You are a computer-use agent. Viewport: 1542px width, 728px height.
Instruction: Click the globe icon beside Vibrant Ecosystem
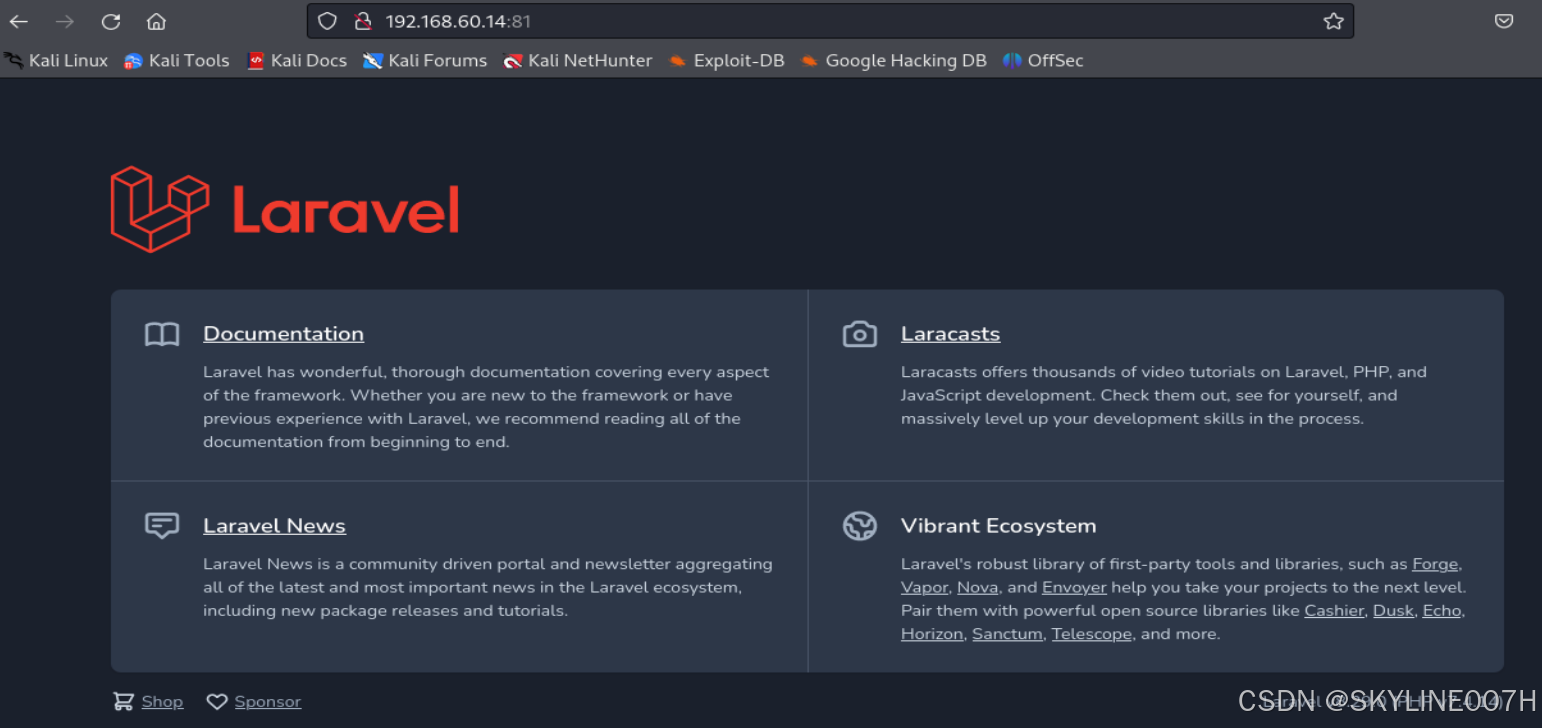tap(860, 525)
